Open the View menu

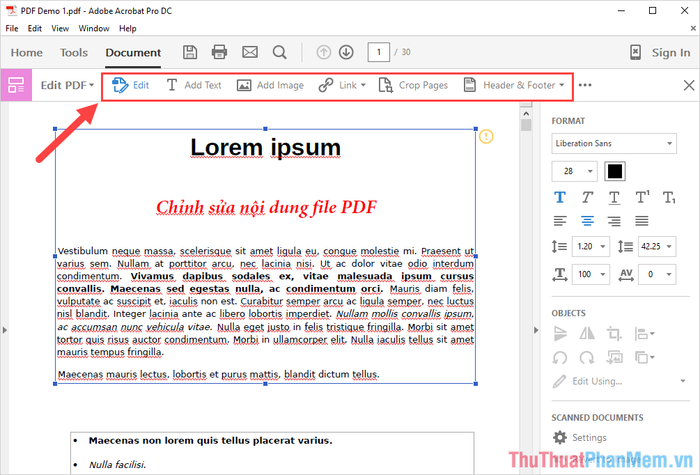62,29
